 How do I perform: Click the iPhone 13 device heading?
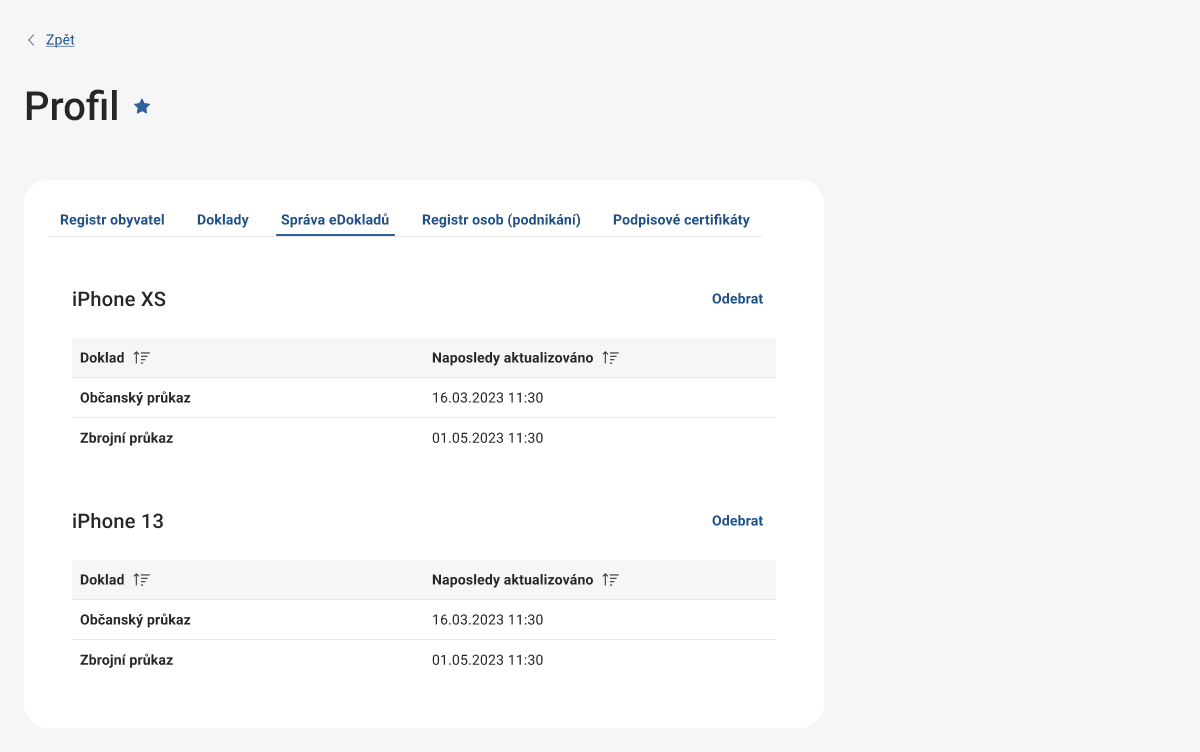pos(118,521)
